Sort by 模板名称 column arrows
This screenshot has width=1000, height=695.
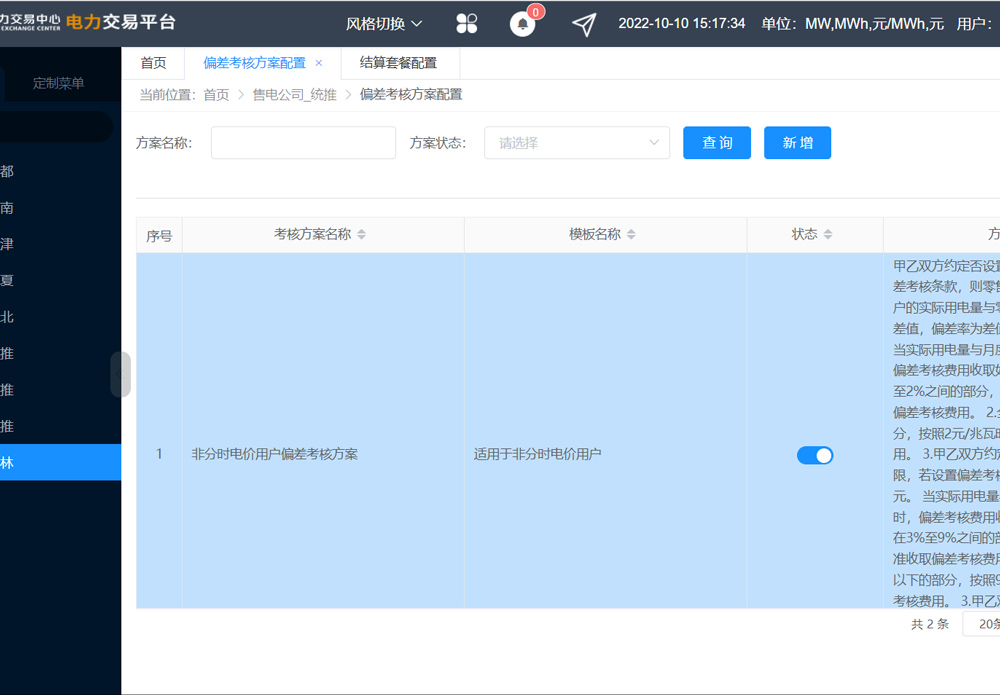(631, 235)
